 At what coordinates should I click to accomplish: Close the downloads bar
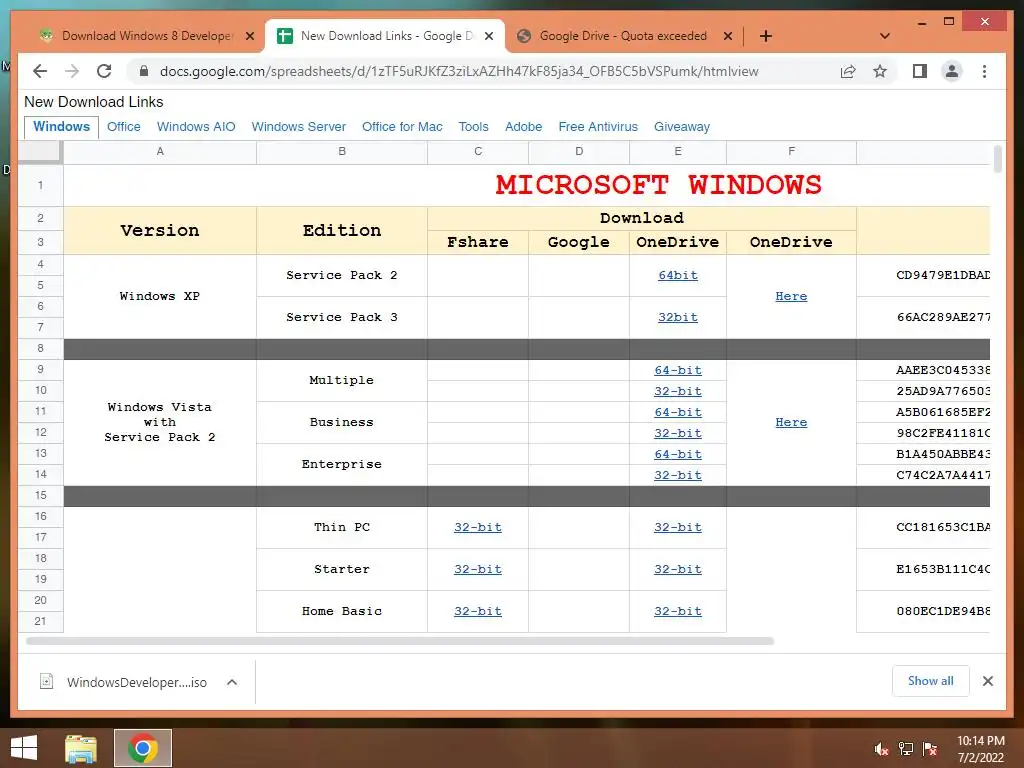click(x=987, y=681)
